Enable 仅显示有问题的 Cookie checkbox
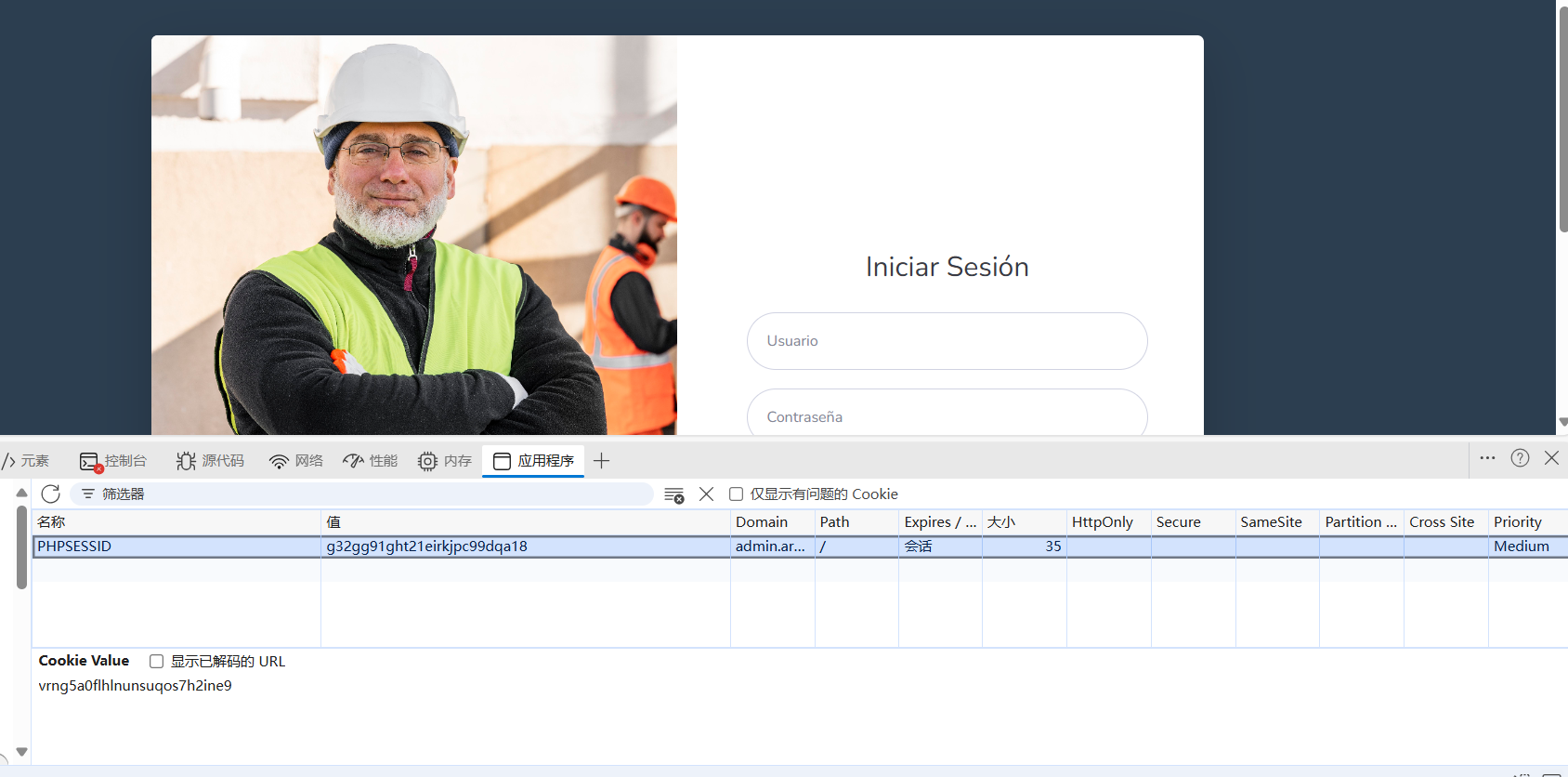This screenshot has height=777, width=1568. pyautogui.click(x=737, y=494)
